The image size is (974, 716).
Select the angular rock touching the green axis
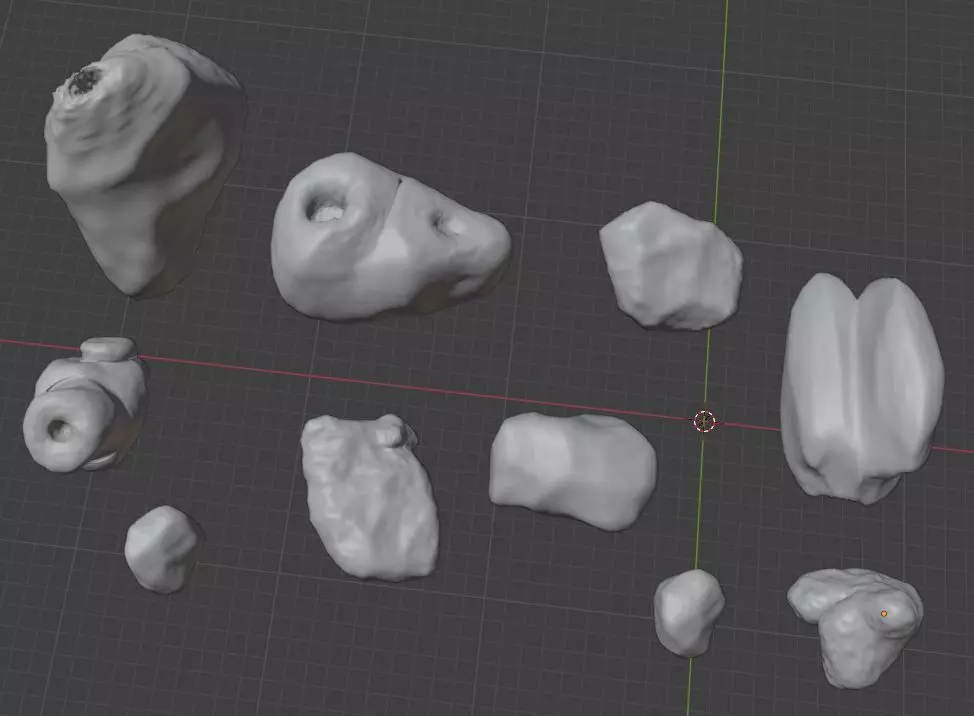point(671,266)
